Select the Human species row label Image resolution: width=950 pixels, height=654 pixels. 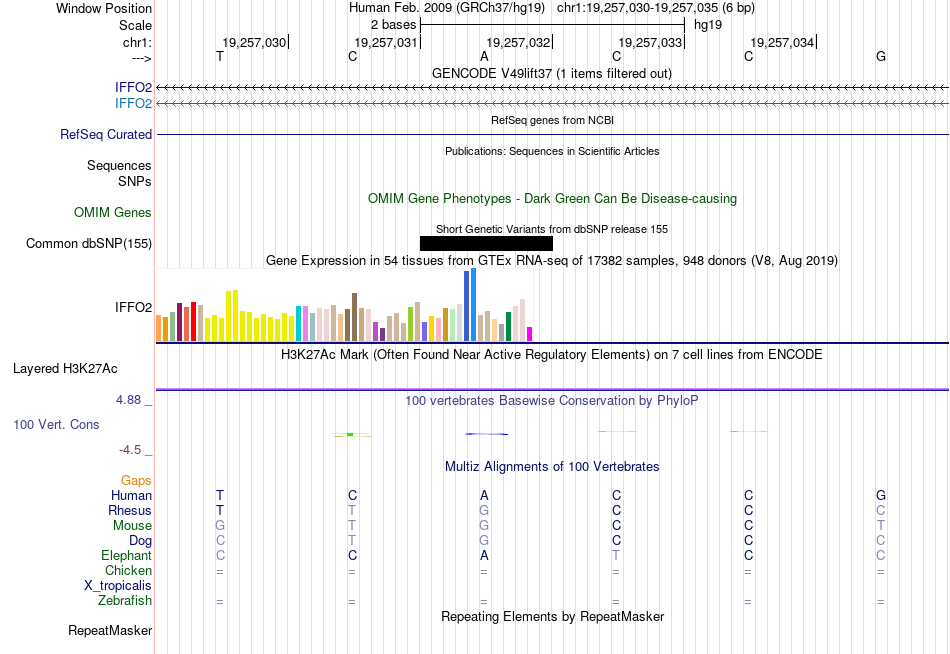[x=131, y=496]
